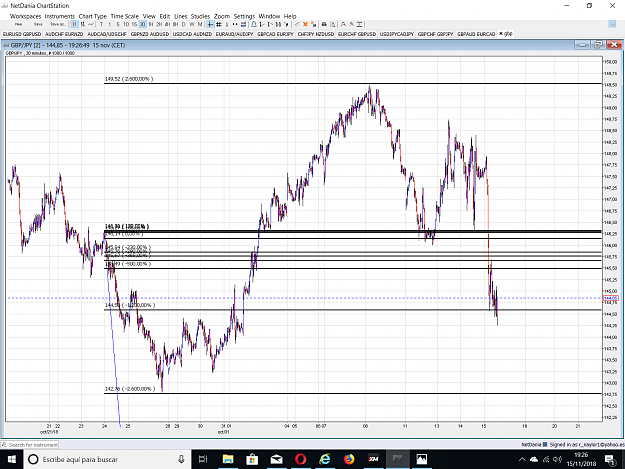Toggle the crosshair cursor tool
This screenshot has height=469, width=625.
coord(210,24)
